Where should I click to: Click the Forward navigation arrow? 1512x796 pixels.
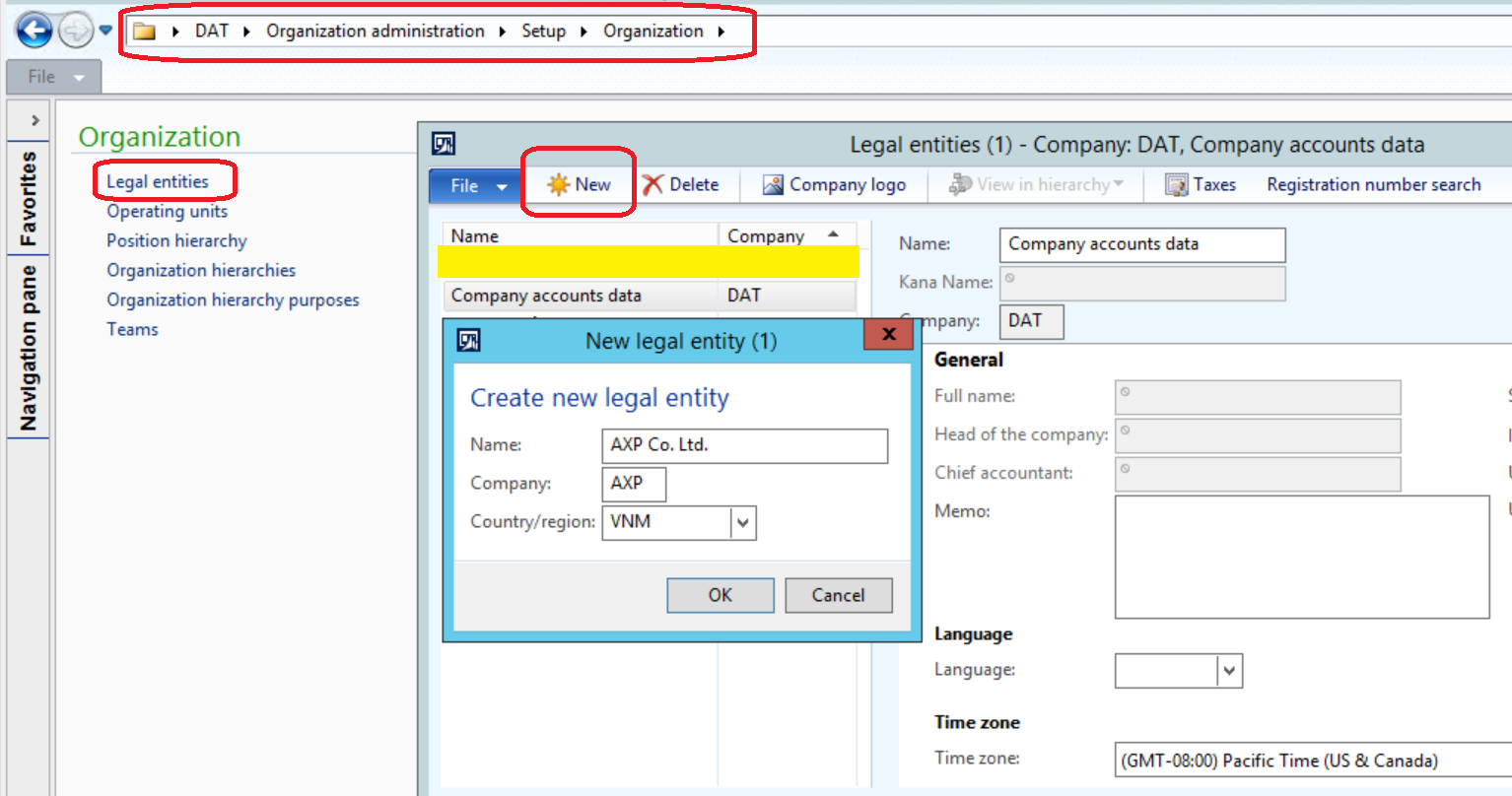75,31
